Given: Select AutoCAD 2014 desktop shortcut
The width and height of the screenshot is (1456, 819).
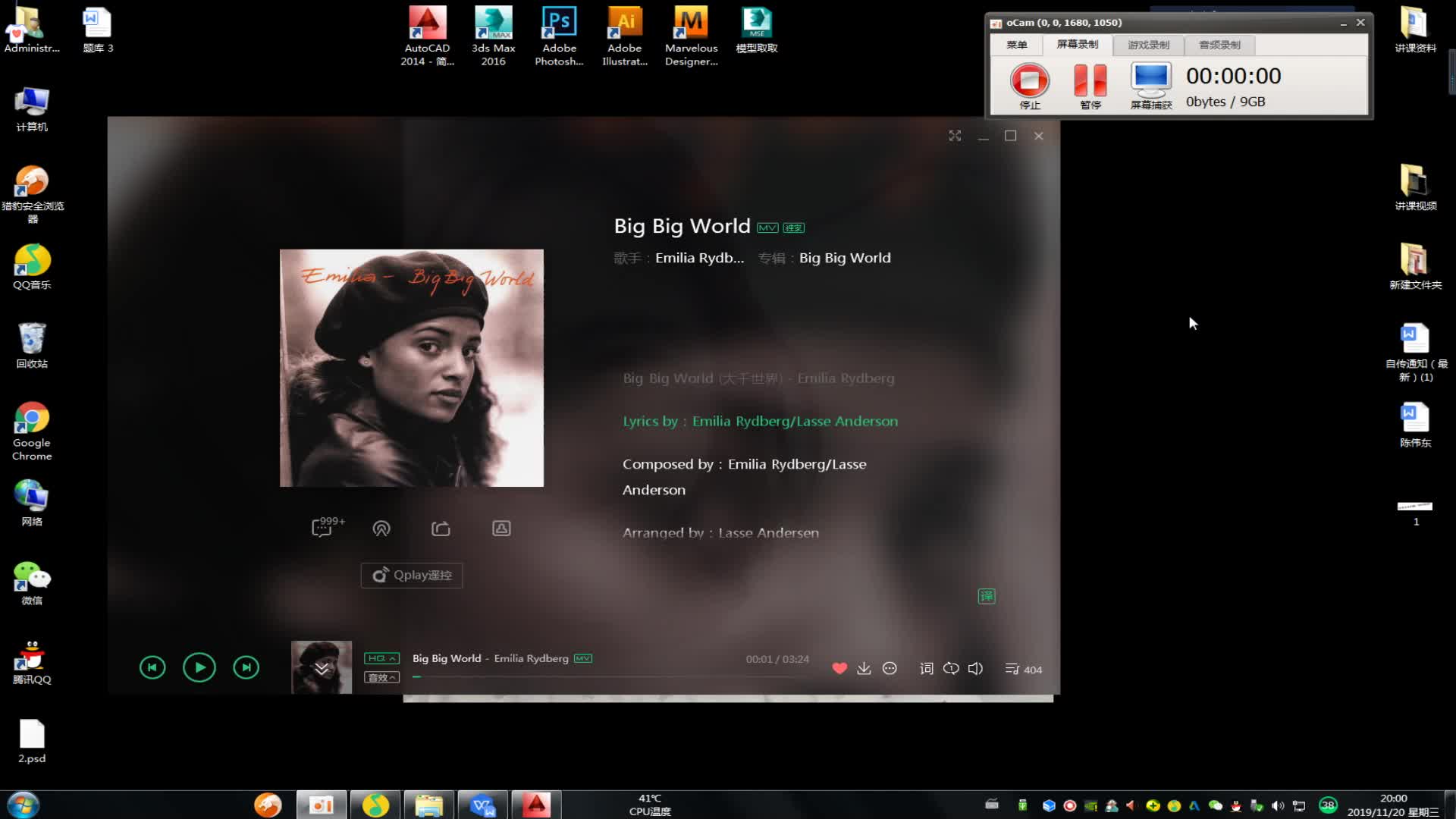Looking at the screenshot, I should pyautogui.click(x=427, y=36).
